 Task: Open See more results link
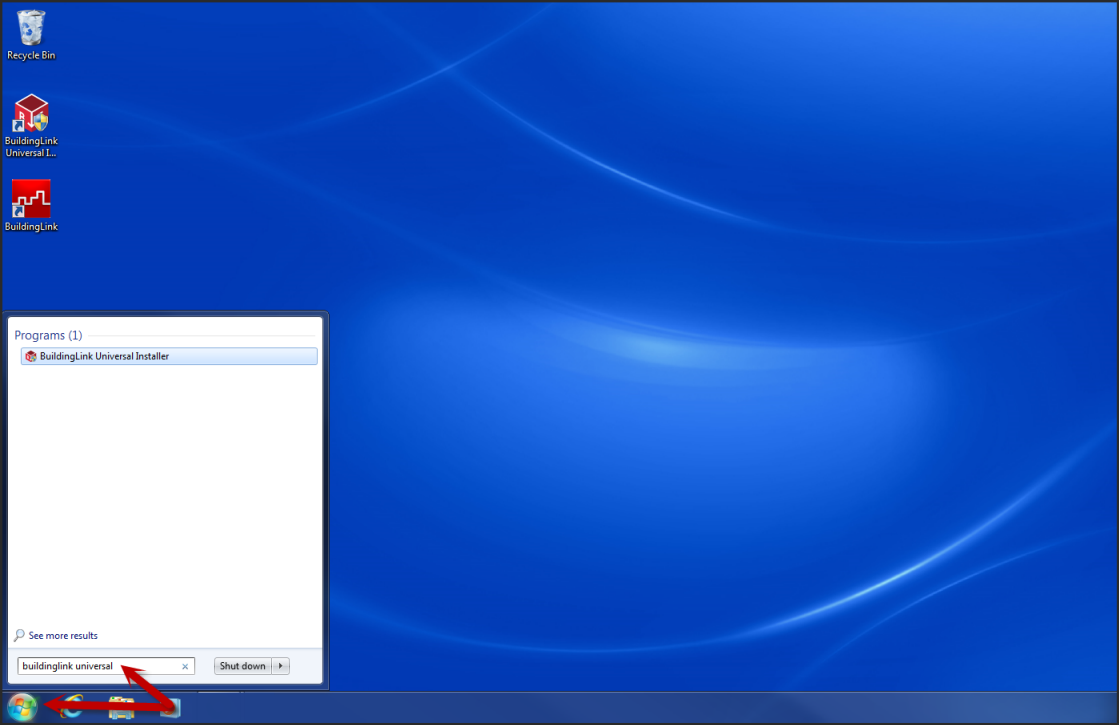pyautogui.click(x=63, y=636)
